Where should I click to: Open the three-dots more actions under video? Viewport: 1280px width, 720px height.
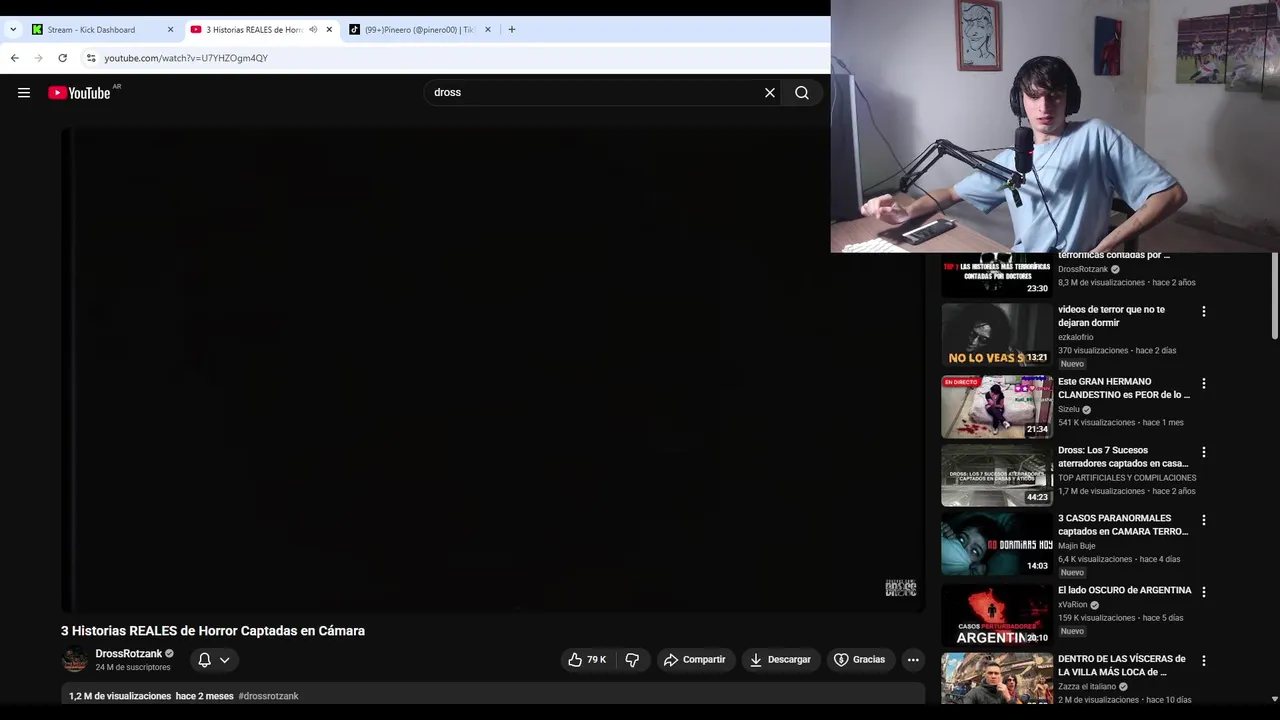913,660
